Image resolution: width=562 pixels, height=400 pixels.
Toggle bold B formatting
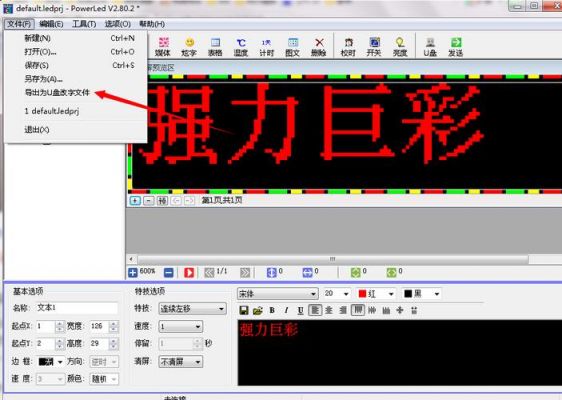coord(272,310)
